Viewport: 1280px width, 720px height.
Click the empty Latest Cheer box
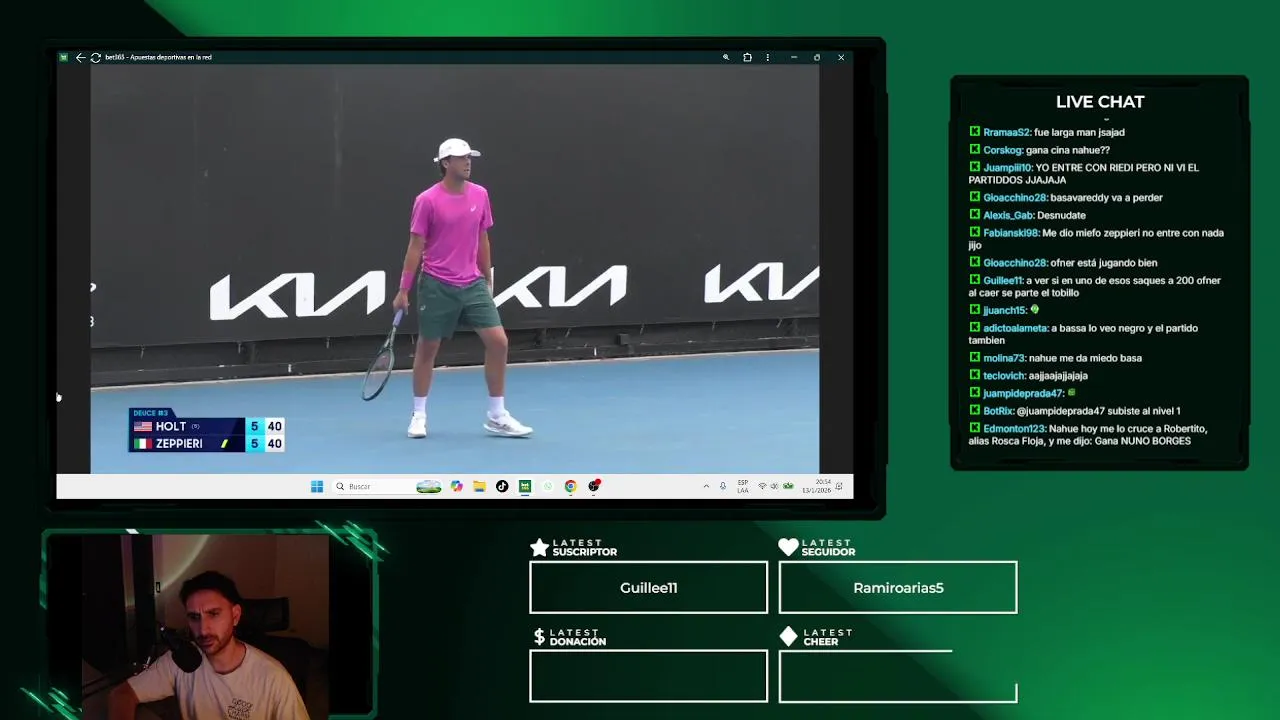[898, 676]
